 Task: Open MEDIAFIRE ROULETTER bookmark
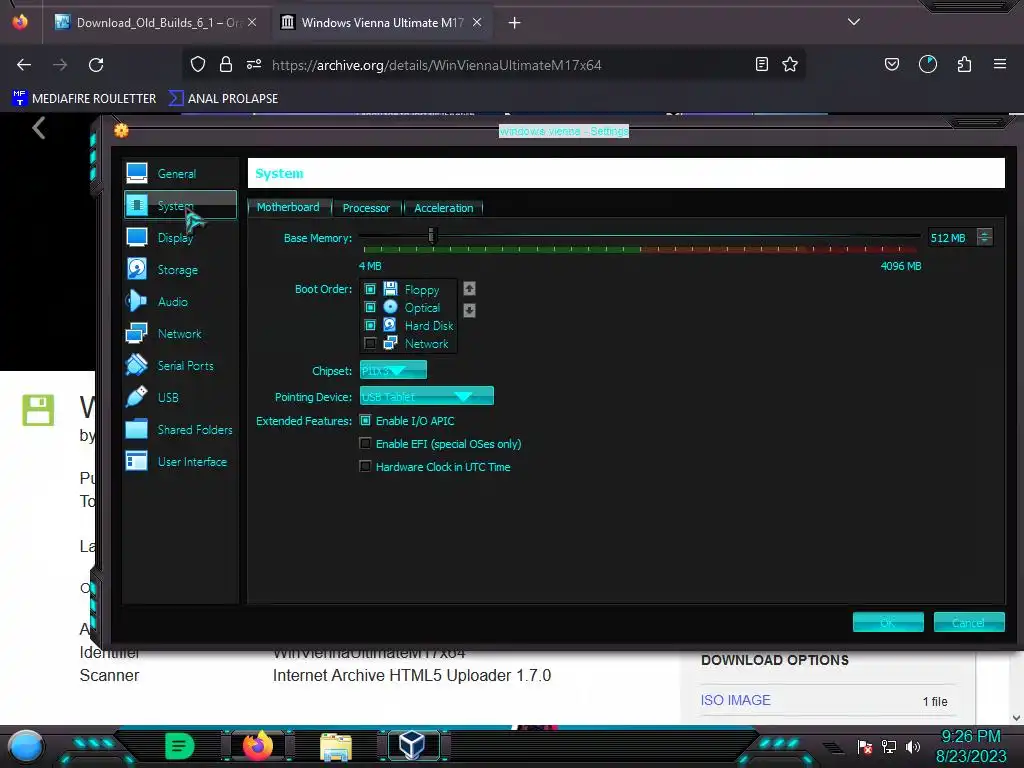pos(84,99)
